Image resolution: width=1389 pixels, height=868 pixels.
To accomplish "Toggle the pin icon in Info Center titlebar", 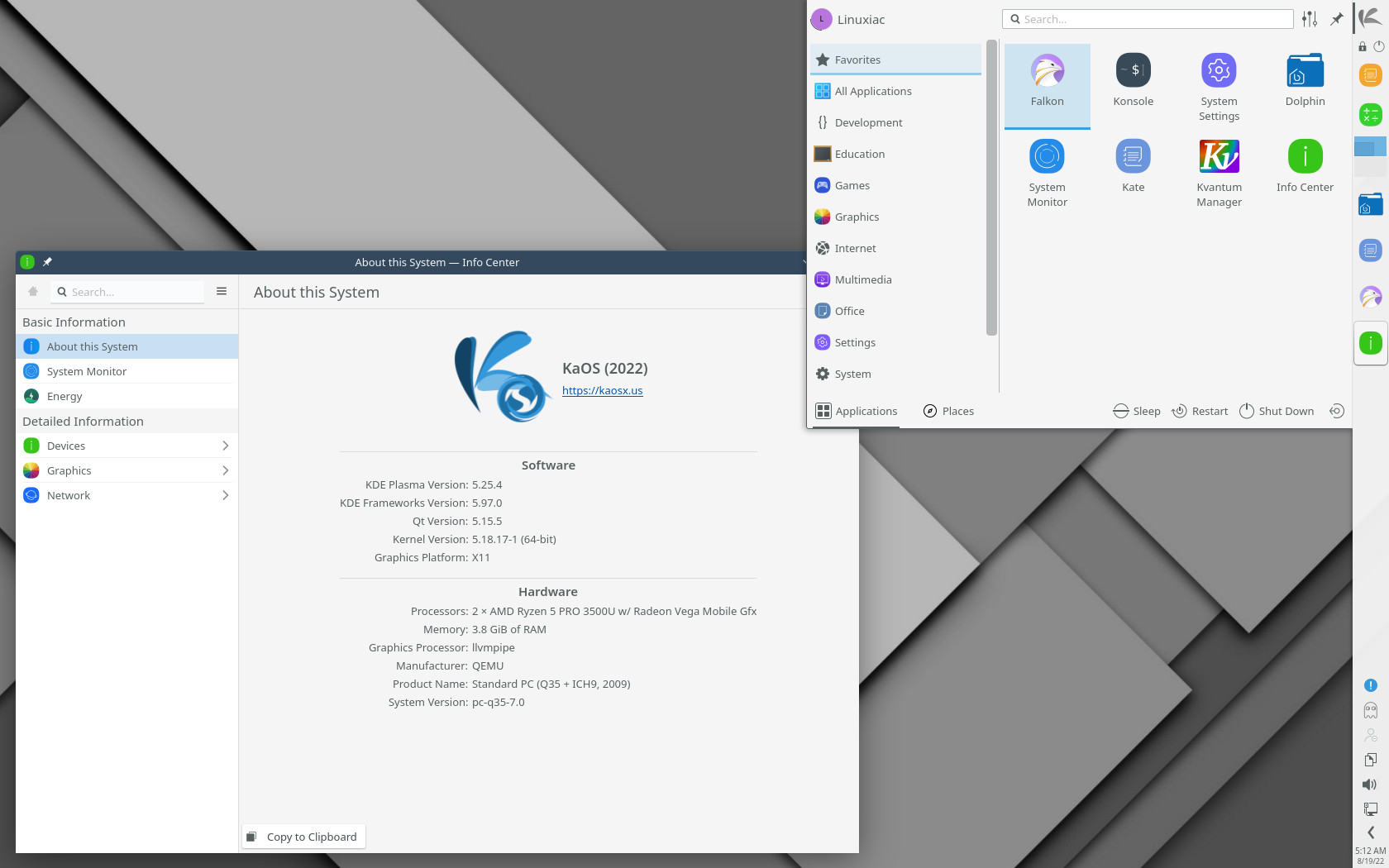I will (47, 262).
